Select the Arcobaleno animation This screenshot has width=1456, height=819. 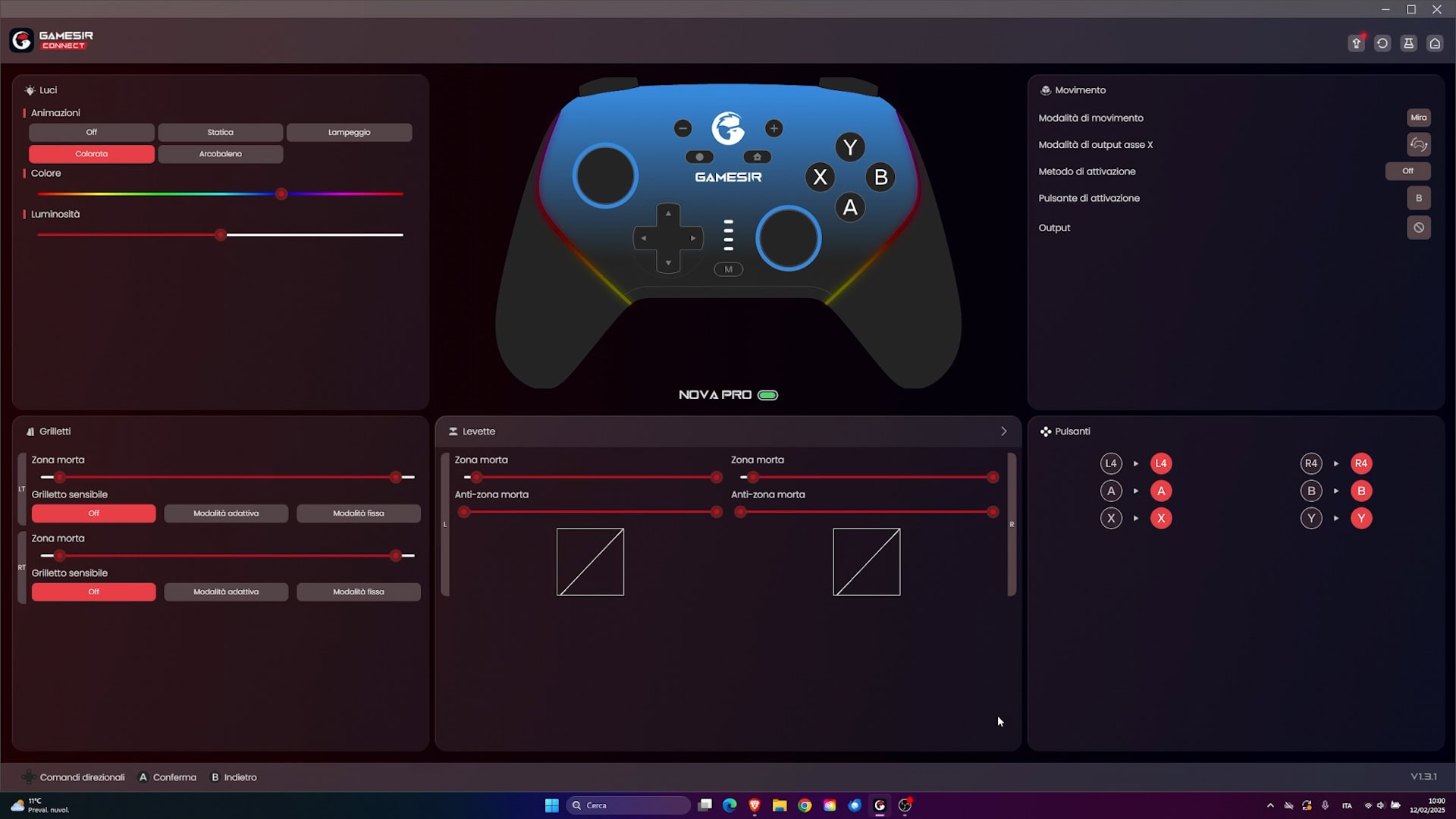[220, 154]
